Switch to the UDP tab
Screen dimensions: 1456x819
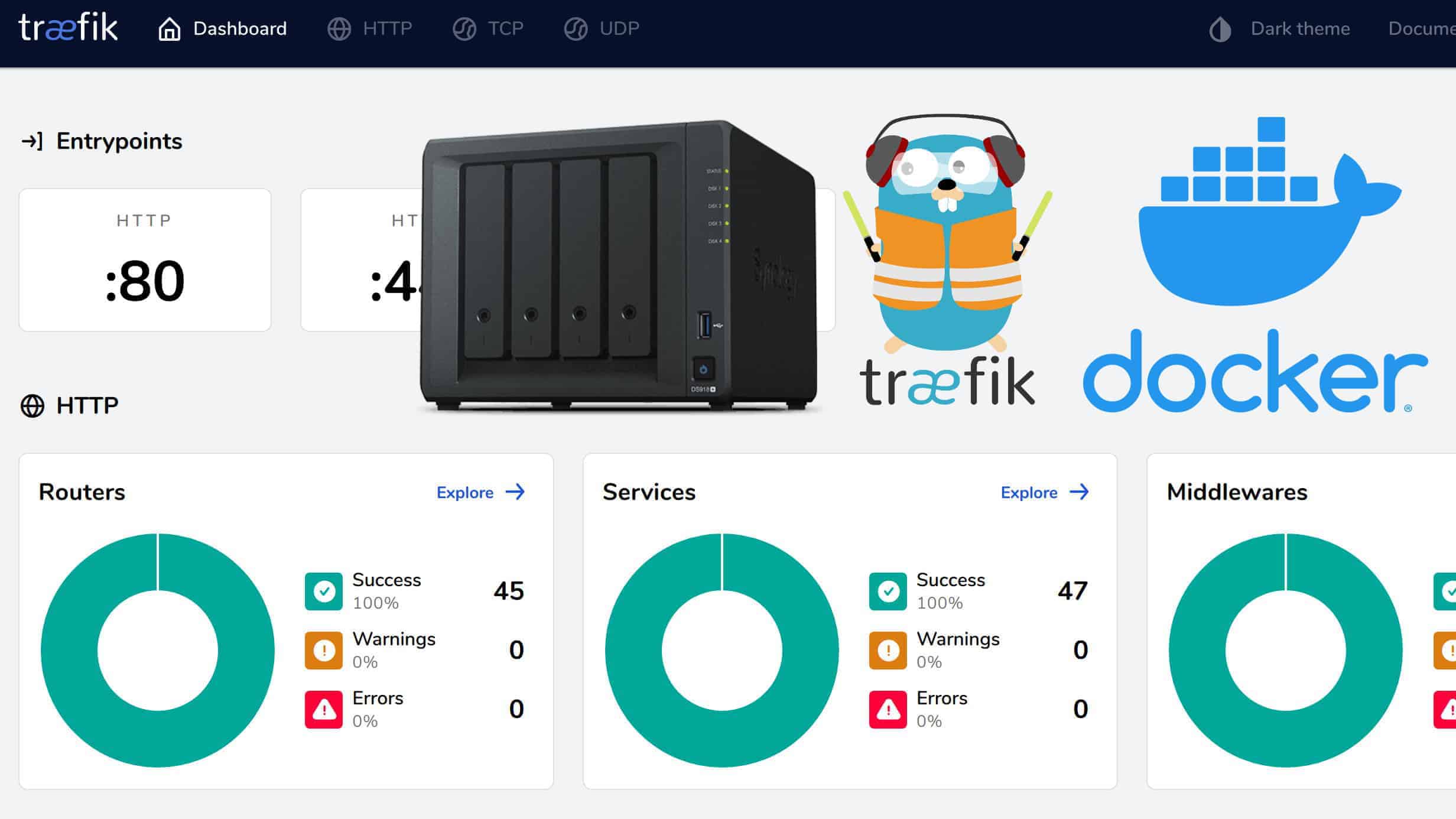602,29
